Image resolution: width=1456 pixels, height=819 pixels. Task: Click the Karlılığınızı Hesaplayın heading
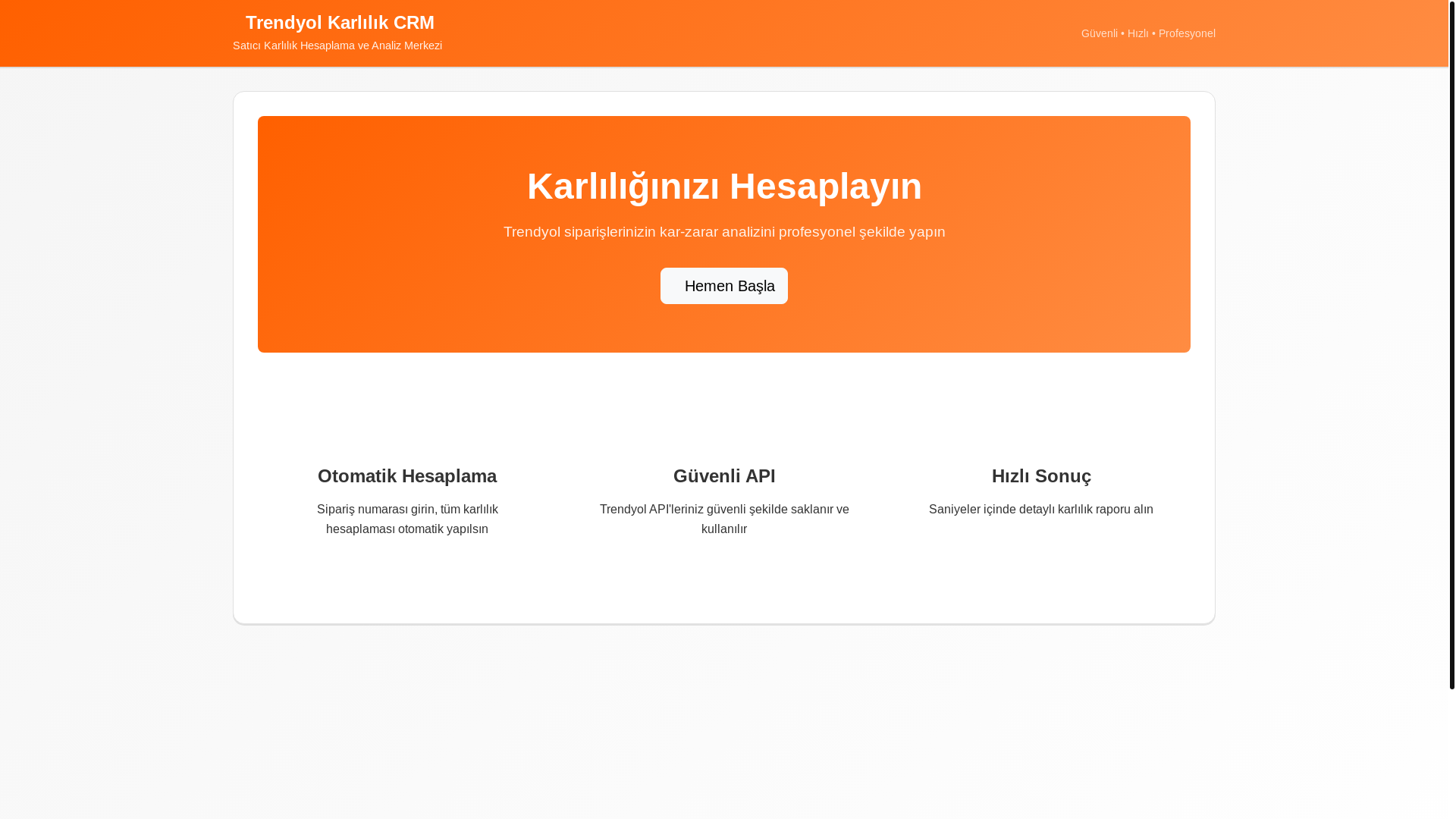[724, 186]
